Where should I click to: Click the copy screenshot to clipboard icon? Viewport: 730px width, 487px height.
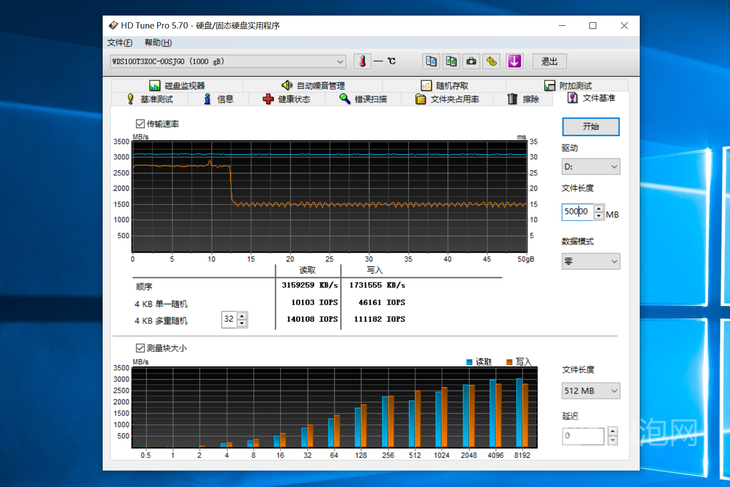(451, 61)
